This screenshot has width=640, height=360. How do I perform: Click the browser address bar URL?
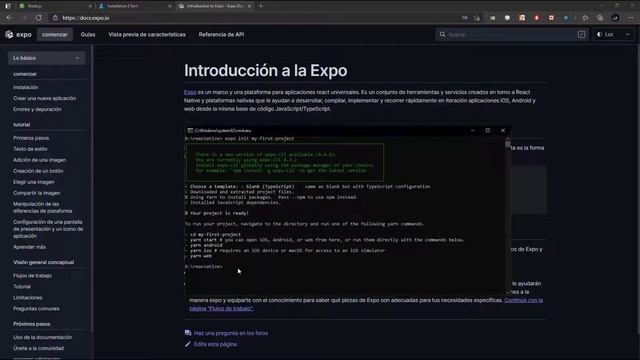pos(86,18)
